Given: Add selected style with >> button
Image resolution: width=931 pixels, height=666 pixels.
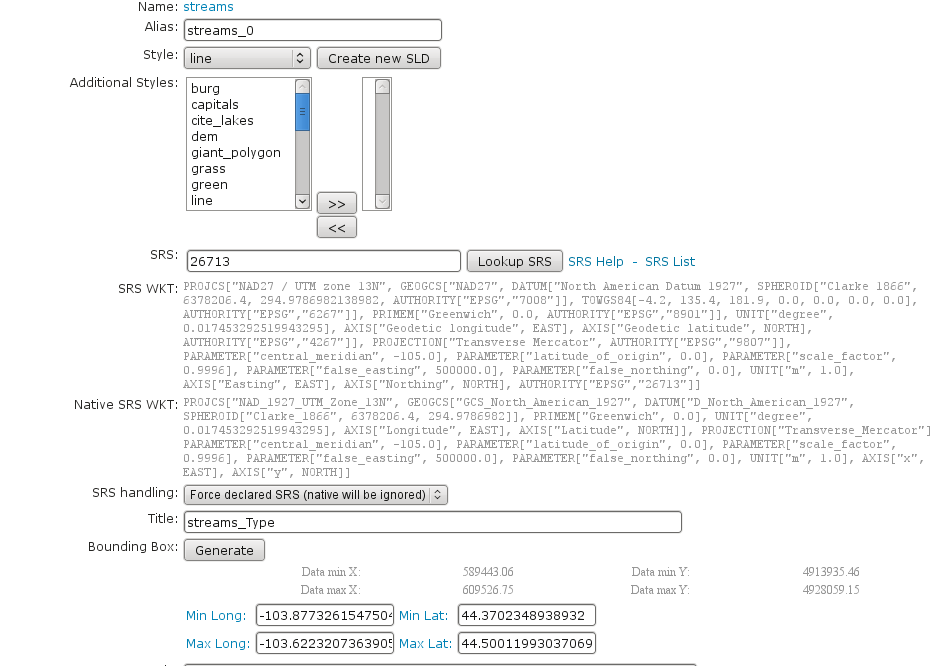Looking at the screenshot, I should (x=336, y=204).
